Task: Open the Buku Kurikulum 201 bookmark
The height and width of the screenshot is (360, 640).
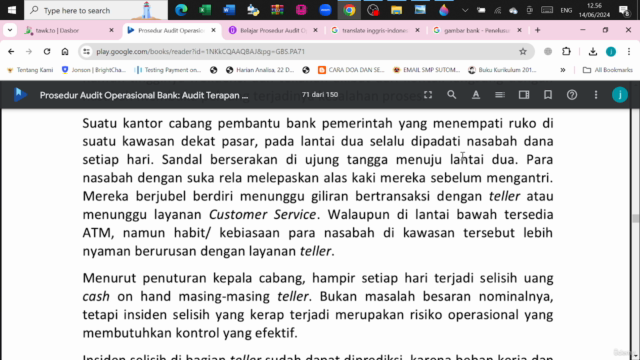Action: (502, 70)
